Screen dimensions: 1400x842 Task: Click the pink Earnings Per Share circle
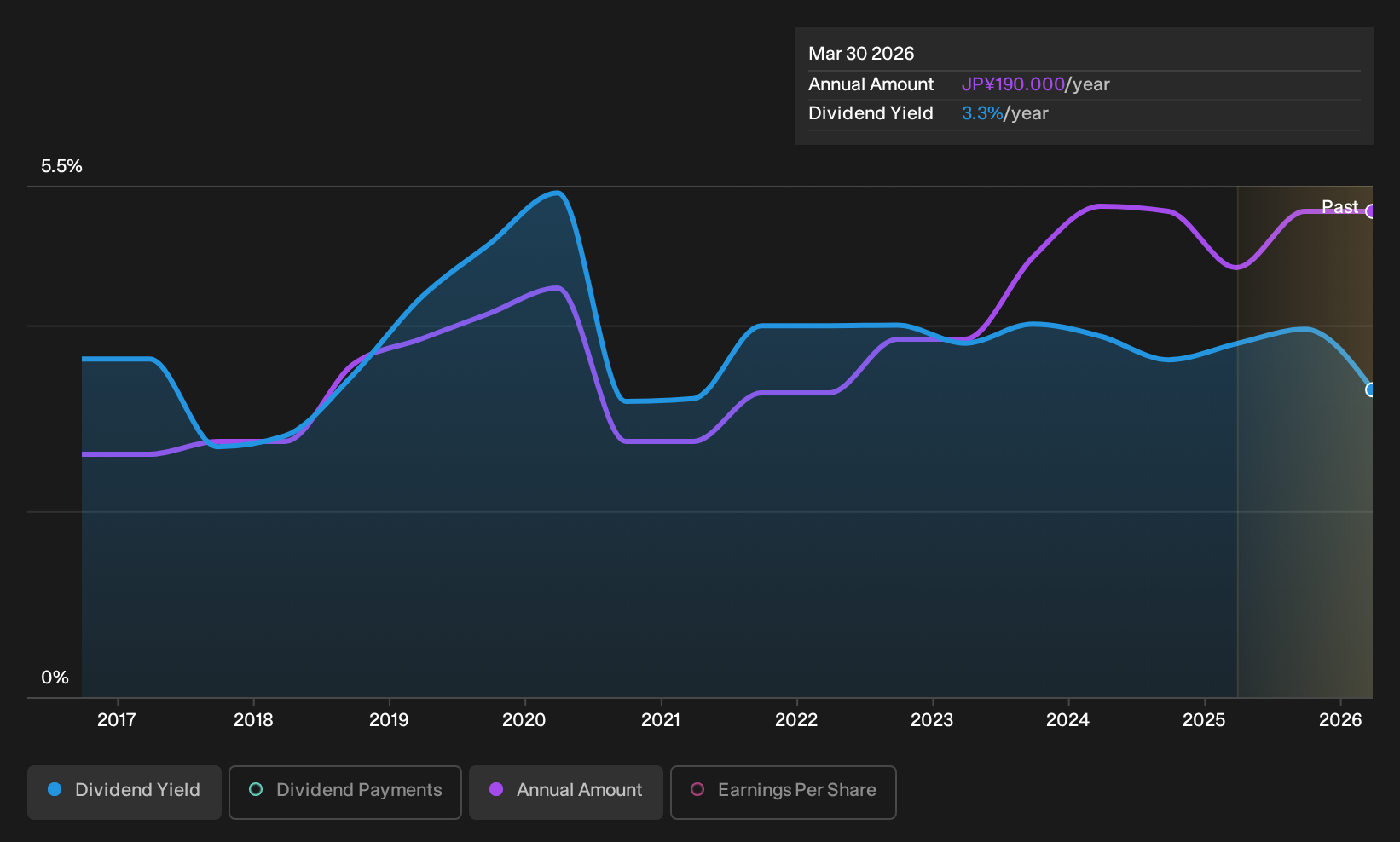[697, 790]
